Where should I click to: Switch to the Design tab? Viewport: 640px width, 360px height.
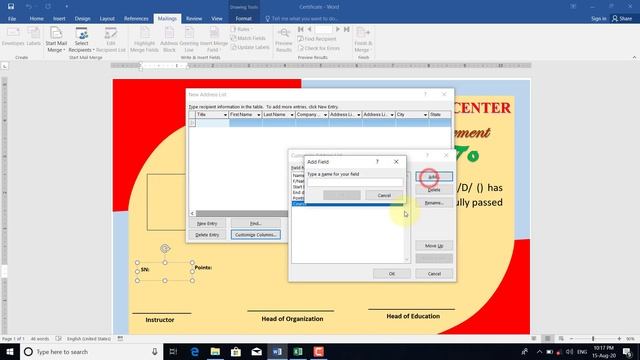[82, 19]
